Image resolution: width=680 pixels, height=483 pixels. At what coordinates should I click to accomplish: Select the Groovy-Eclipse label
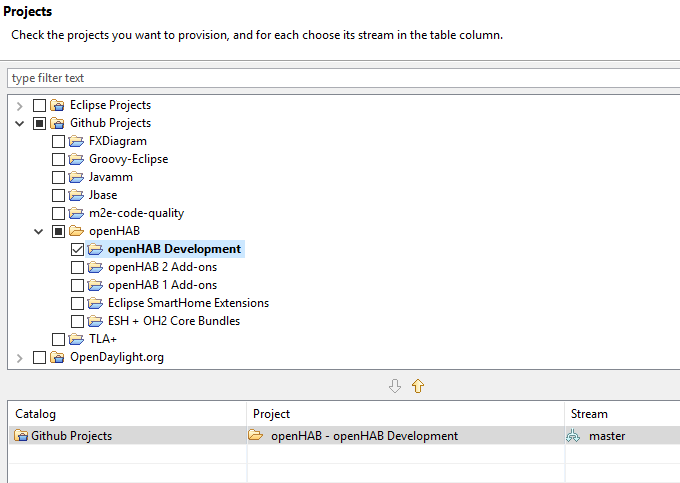pos(128,159)
